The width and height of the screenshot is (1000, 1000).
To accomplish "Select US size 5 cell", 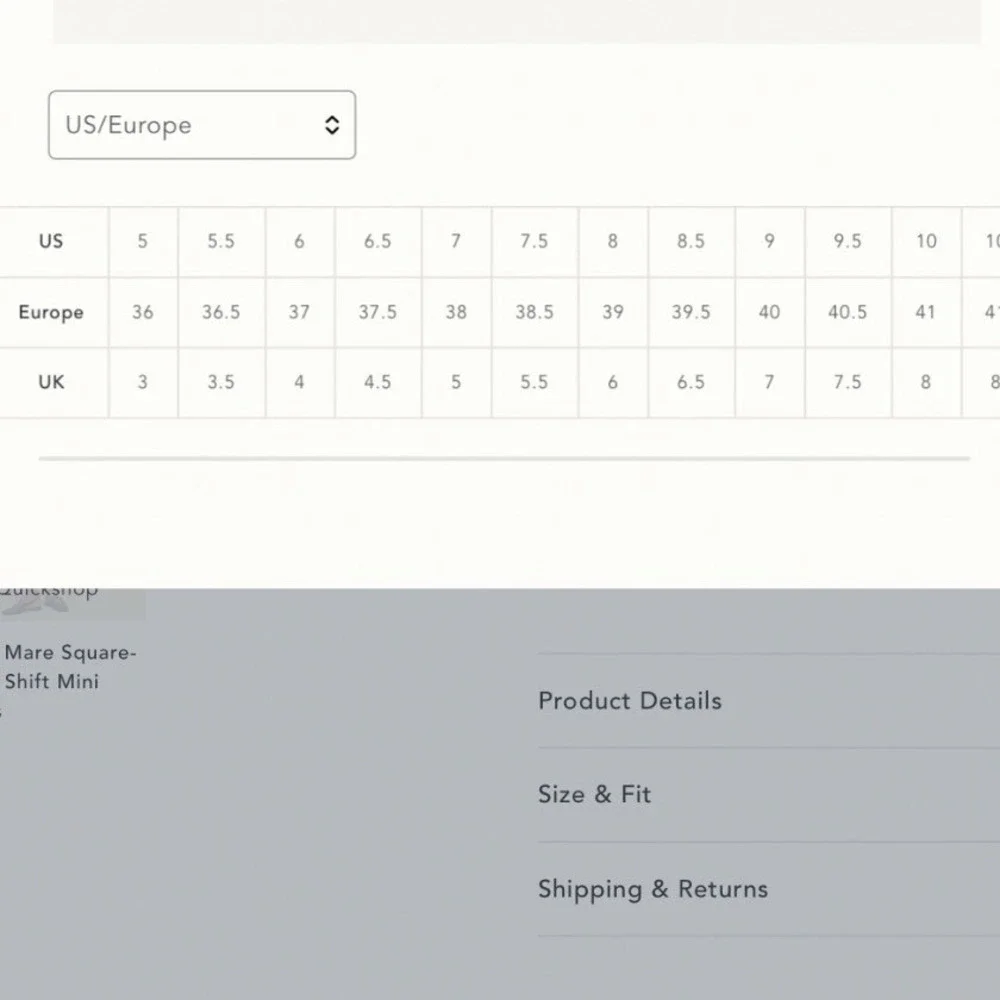I will (x=143, y=242).
